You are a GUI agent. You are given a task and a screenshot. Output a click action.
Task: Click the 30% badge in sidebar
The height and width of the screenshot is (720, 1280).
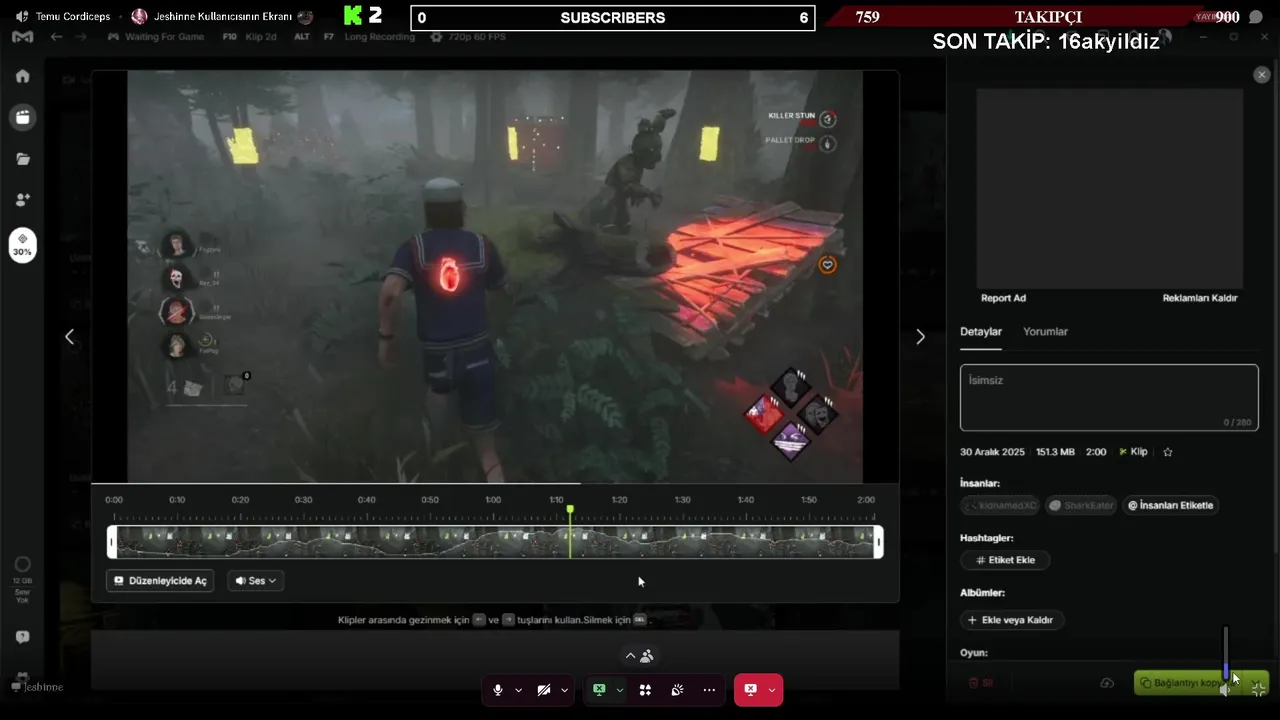(22, 245)
